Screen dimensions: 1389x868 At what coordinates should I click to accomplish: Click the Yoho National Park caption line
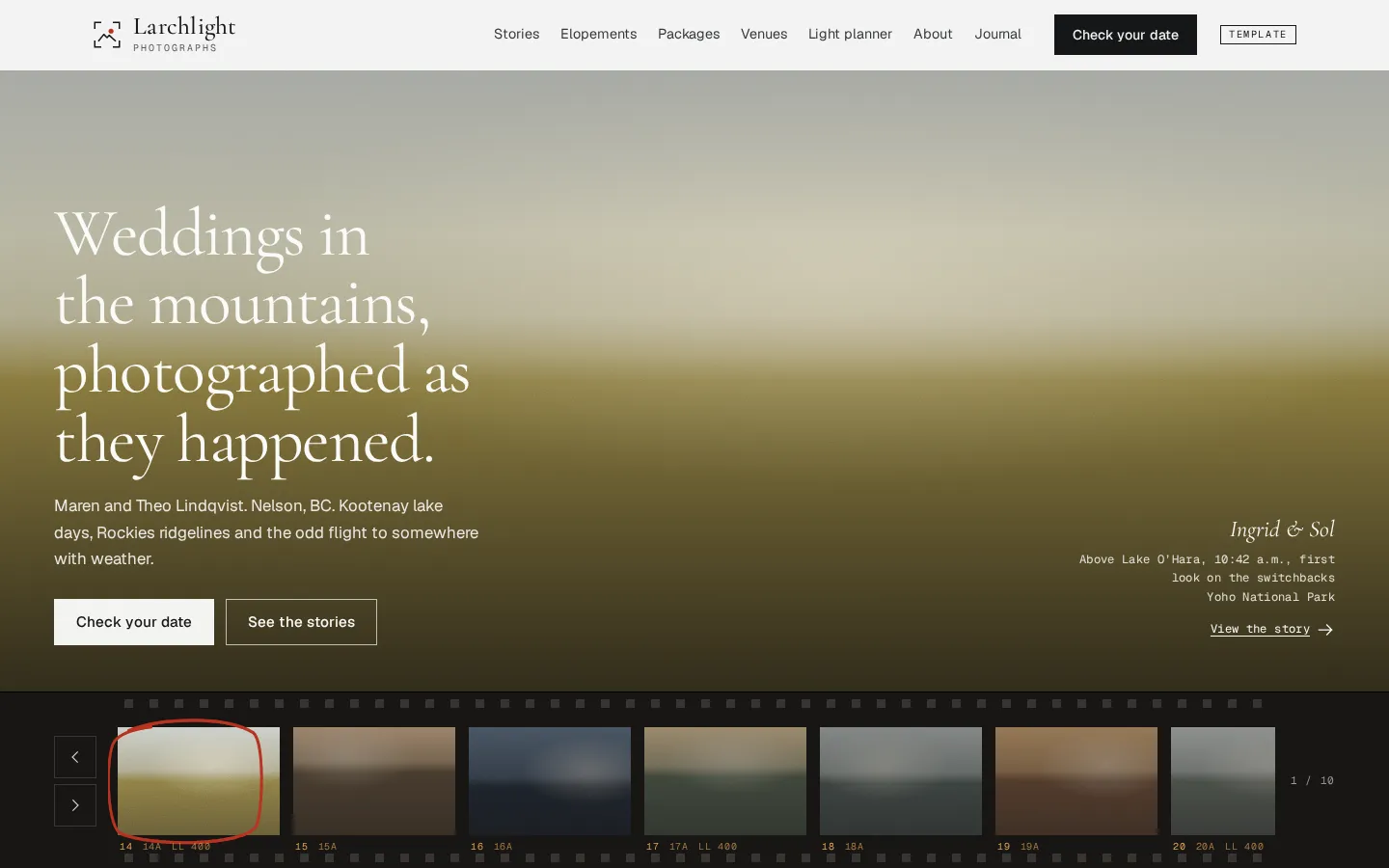tap(1270, 597)
